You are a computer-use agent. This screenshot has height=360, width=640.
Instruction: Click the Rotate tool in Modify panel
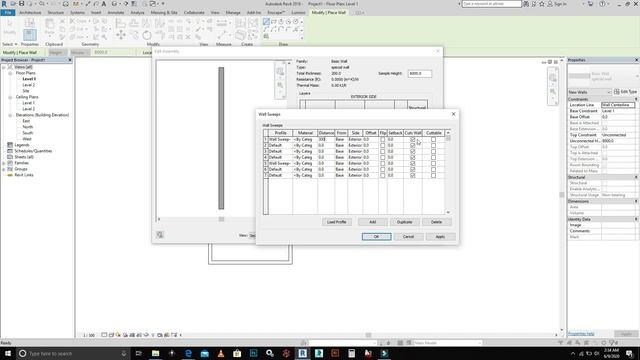tap(147, 36)
